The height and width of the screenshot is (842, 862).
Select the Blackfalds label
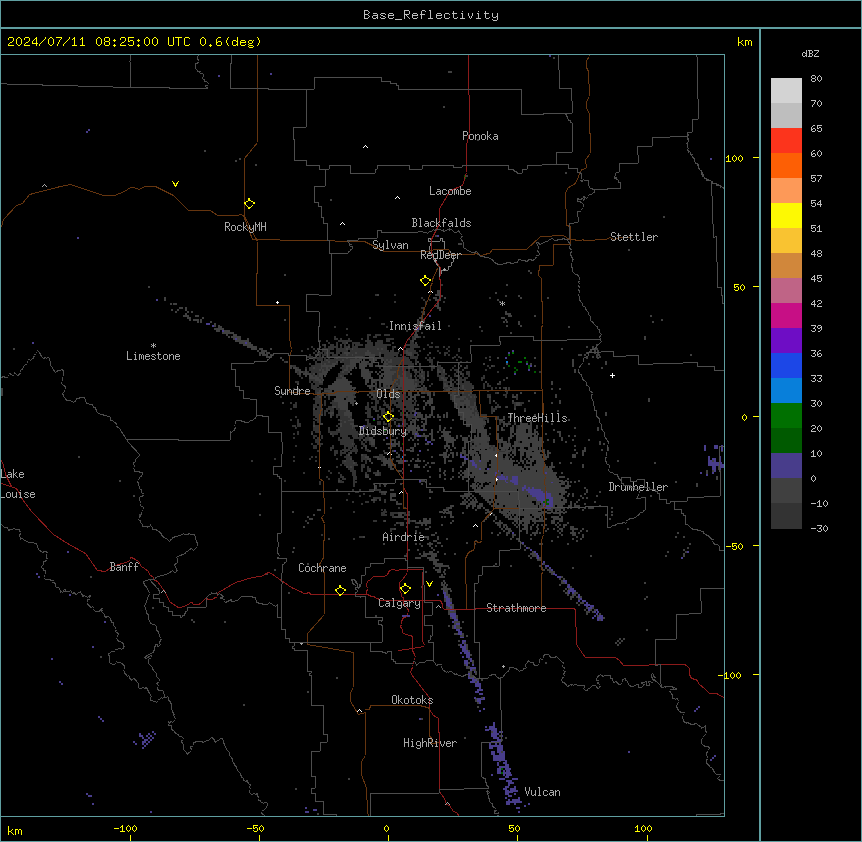pyautogui.click(x=441, y=223)
